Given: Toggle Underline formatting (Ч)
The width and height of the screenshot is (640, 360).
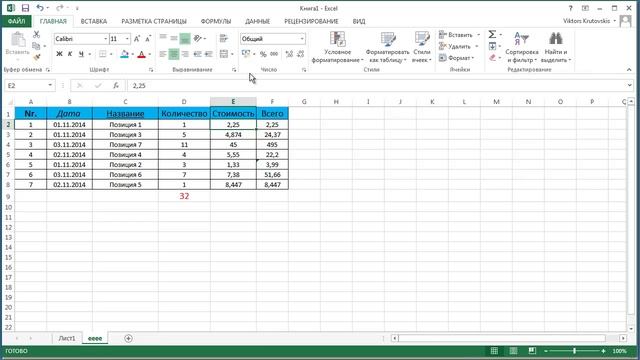Looking at the screenshot, I should [81, 54].
